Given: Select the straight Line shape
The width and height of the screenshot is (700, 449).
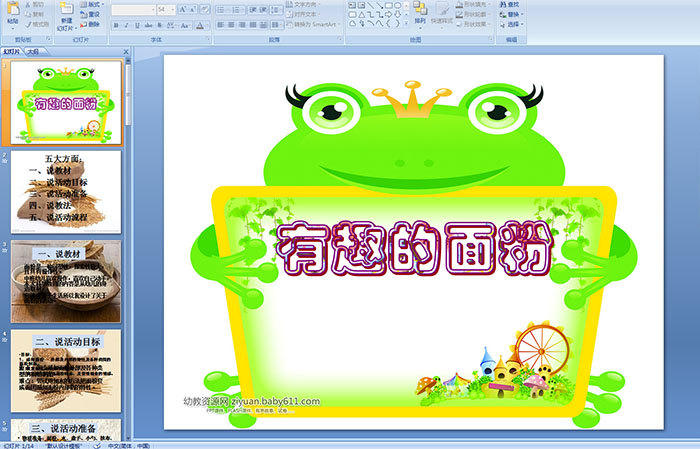Looking at the screenshot, I should (x=370, y=5).
